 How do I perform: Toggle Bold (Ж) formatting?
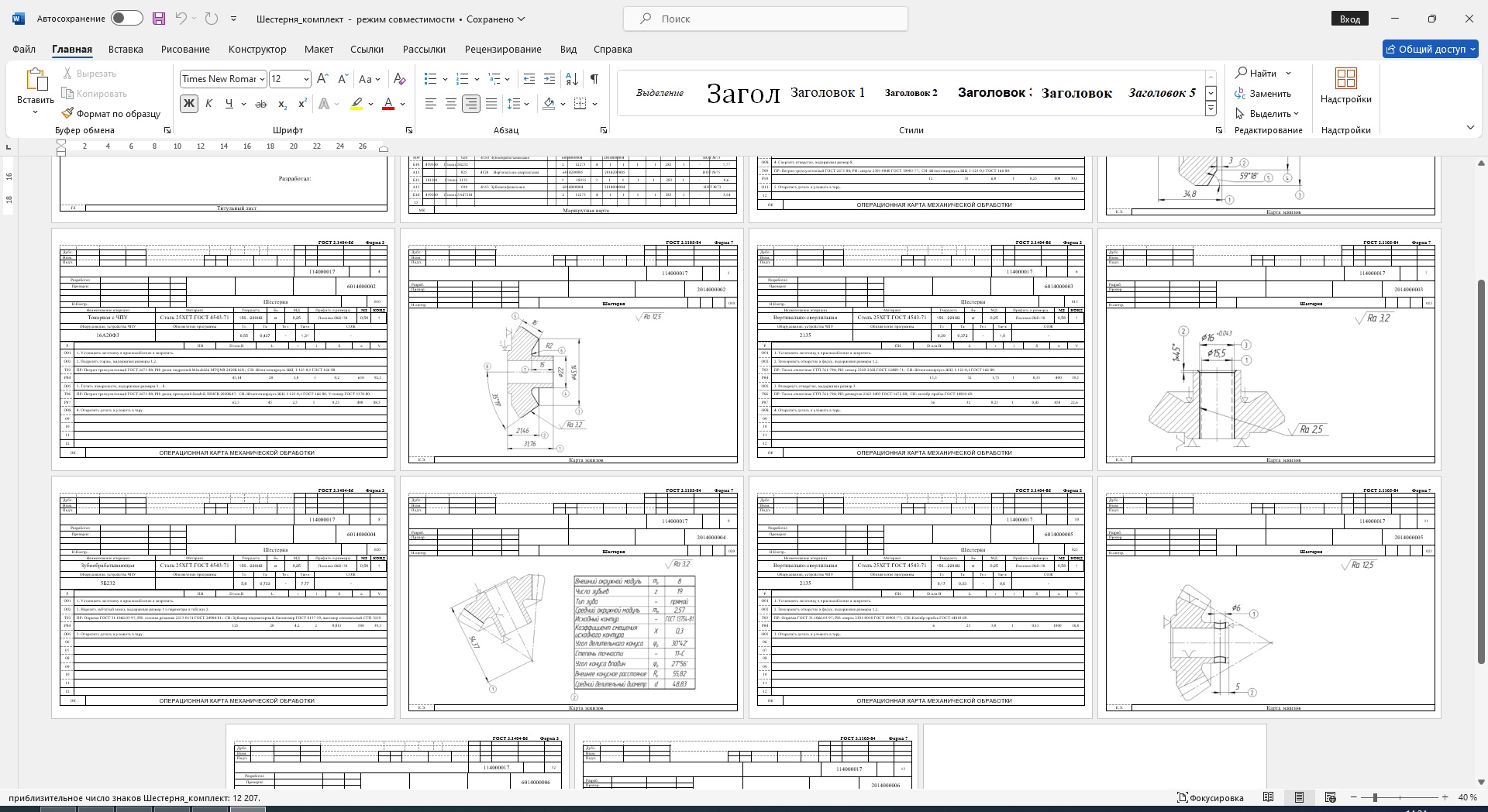tap(188, 104)
